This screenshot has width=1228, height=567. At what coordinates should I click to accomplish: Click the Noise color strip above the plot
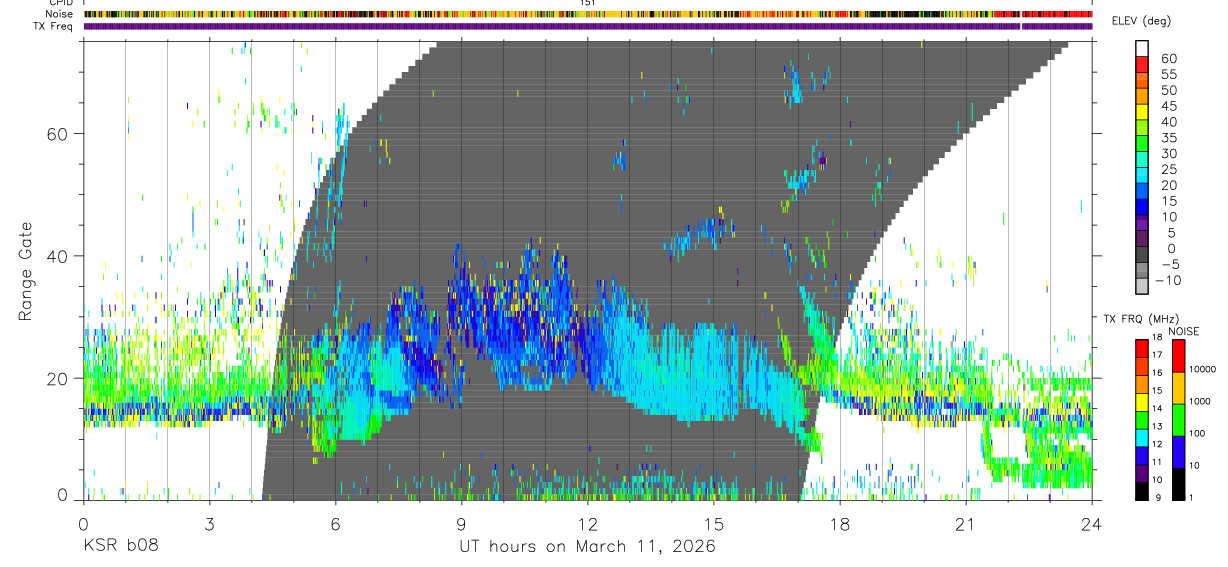click(588, 14)
